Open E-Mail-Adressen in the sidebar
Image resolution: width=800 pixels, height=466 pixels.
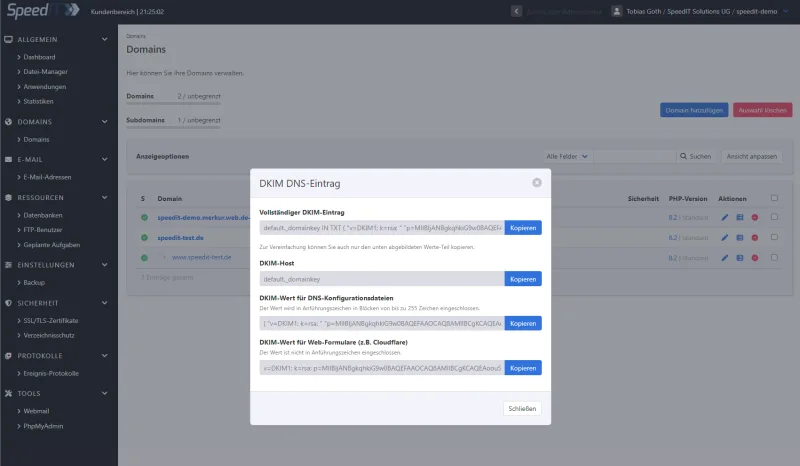[x=46, y=177]
